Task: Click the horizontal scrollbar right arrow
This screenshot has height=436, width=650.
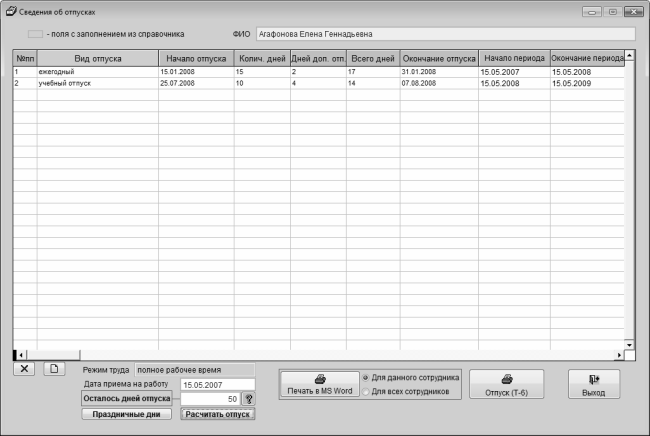Action: [619, 354]
